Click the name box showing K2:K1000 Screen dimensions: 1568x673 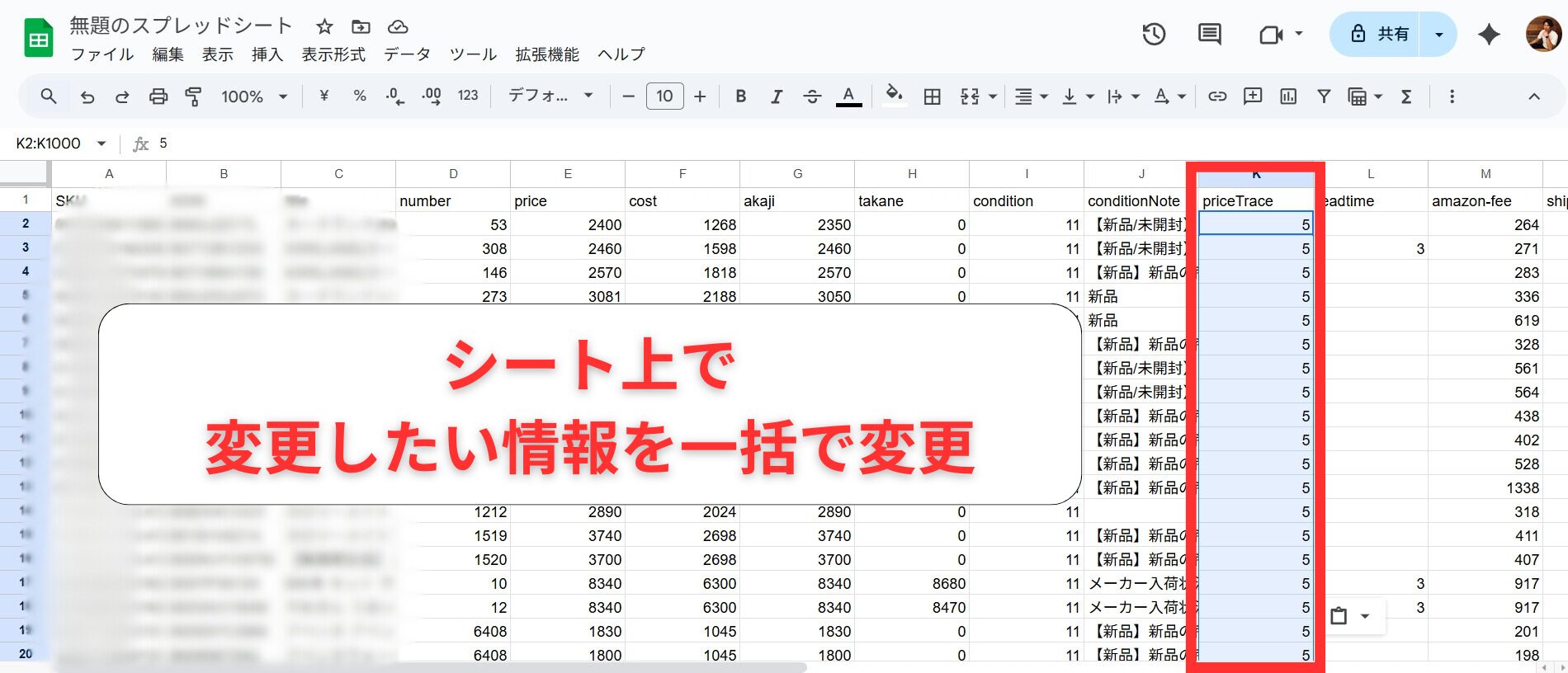point(50,144)
